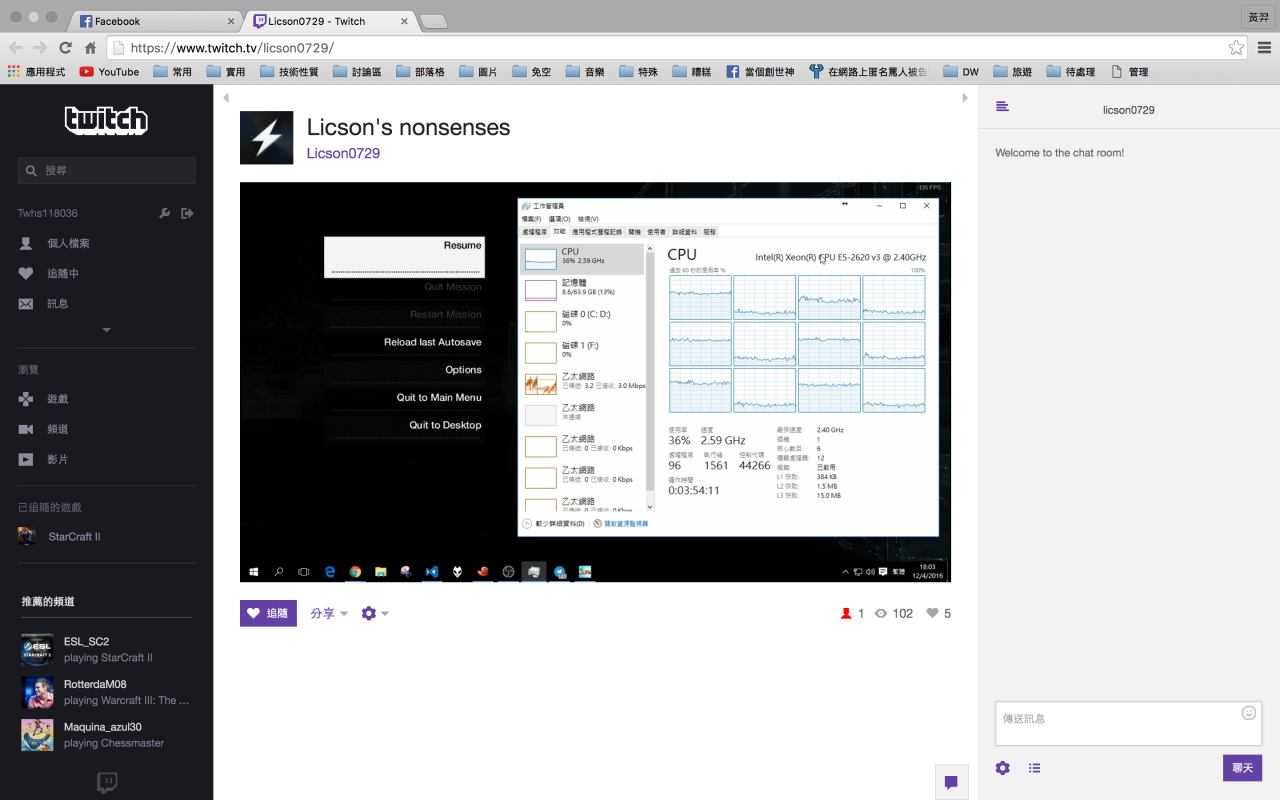
Task: Click the log out icon beside Twhs118036
Action: click(187, 213)
